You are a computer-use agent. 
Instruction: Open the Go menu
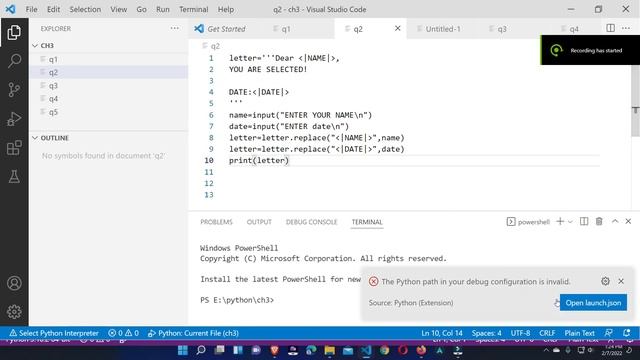[141, 9]
